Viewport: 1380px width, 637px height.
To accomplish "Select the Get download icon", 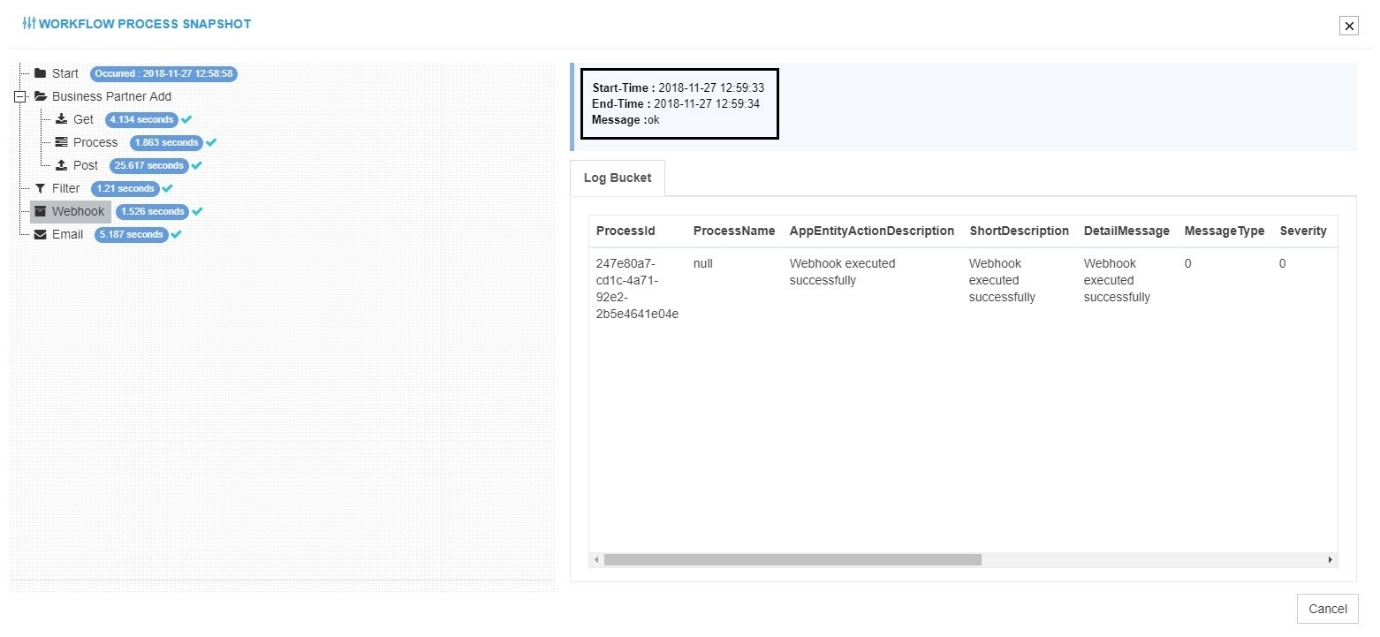I will [x=62, y=120].
